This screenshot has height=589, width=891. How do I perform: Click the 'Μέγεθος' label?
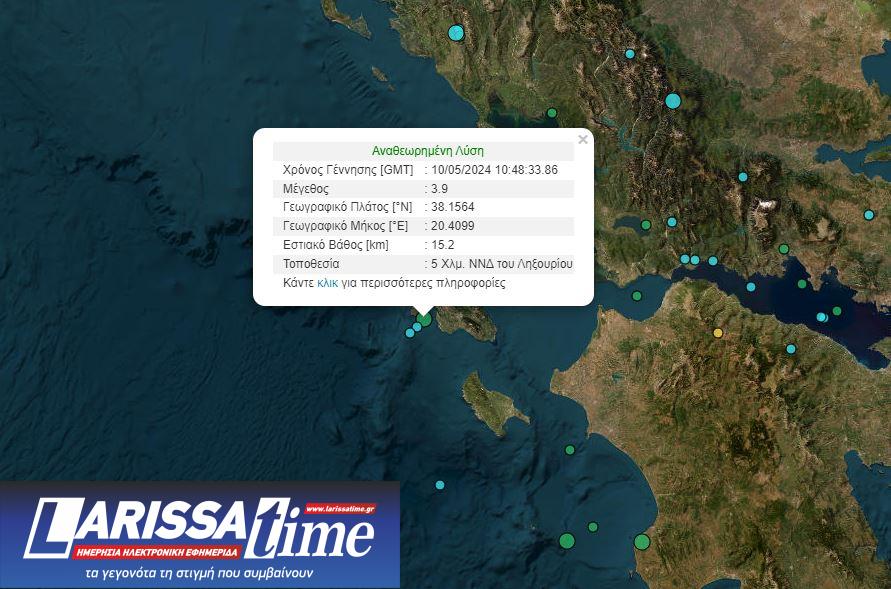pyautogui.click(x=306, y=189)
